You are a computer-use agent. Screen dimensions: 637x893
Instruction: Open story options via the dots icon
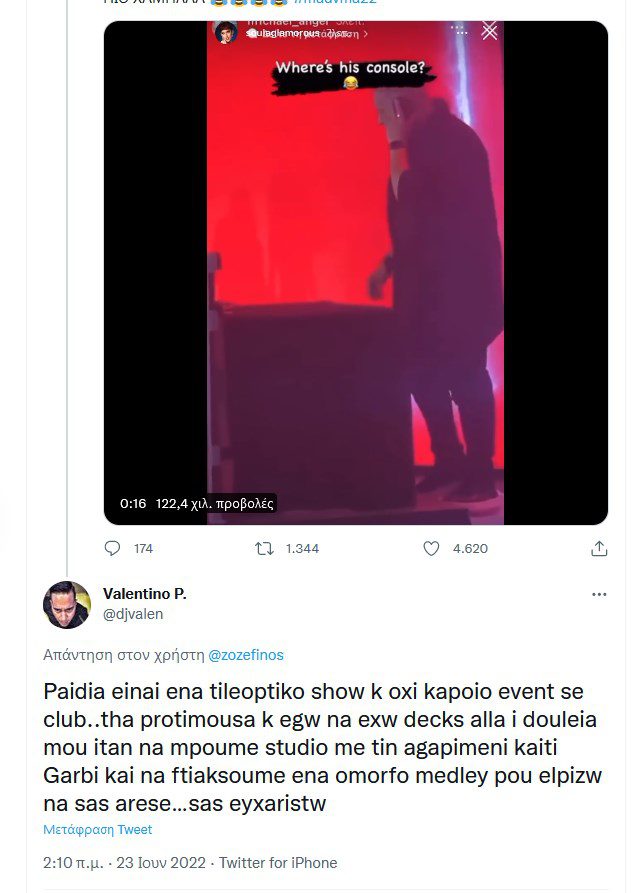click(460, 31)
